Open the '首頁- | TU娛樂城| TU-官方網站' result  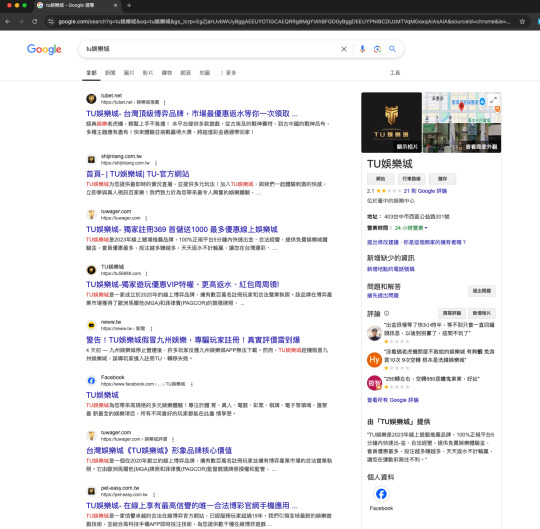(137, 174)
